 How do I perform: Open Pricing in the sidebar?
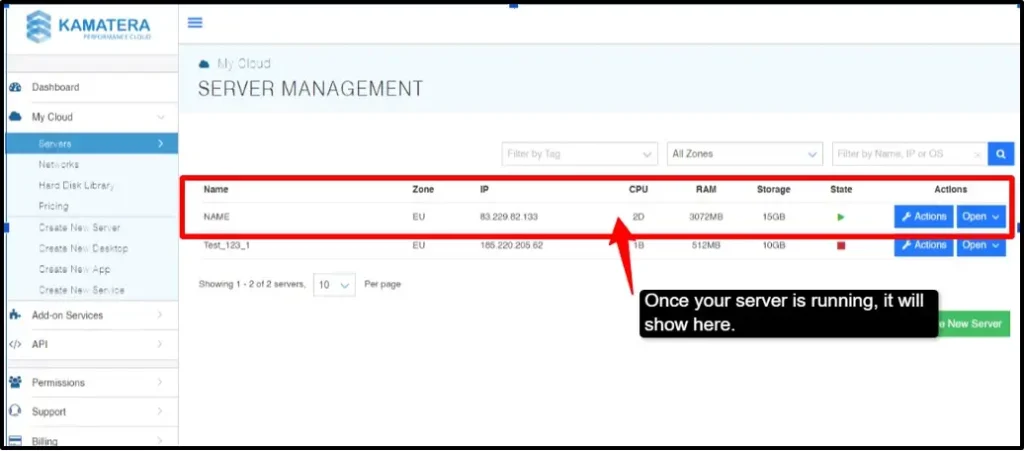(x=53, y=206)
